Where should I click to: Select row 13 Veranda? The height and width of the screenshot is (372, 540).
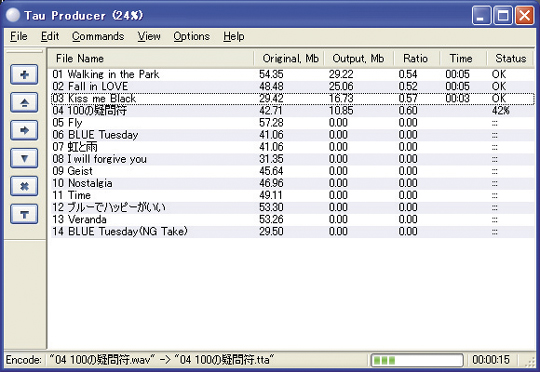tap(293, 219)
